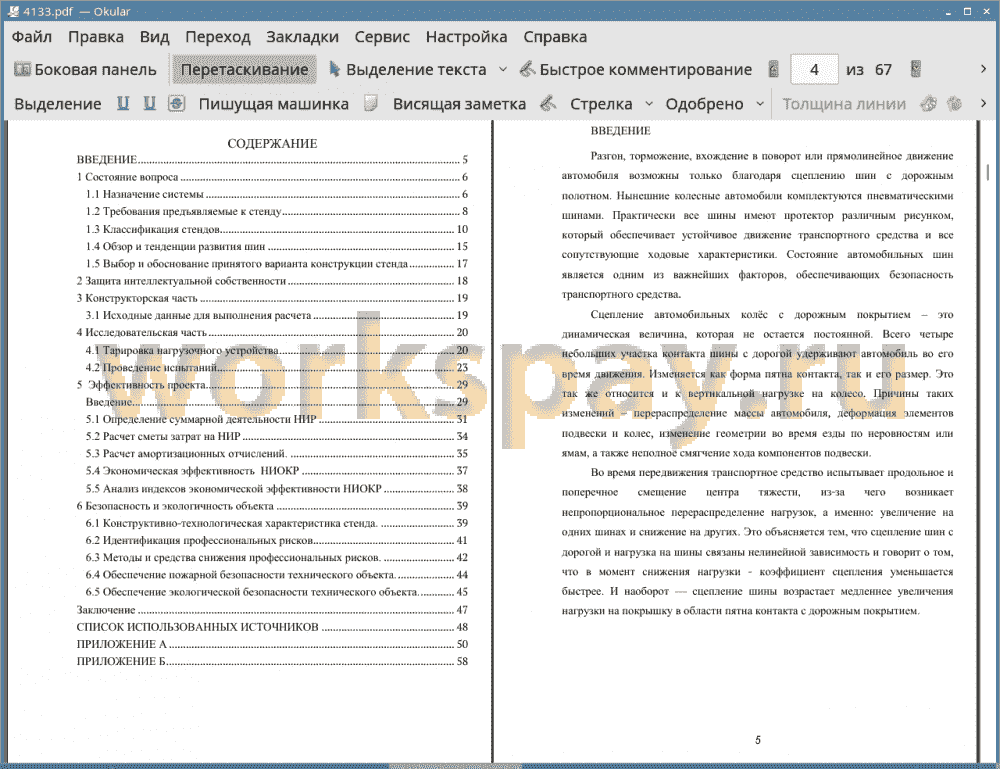
Task: Click contents row '4.2 Проведение испытаний'
Action: coord(277,367)
